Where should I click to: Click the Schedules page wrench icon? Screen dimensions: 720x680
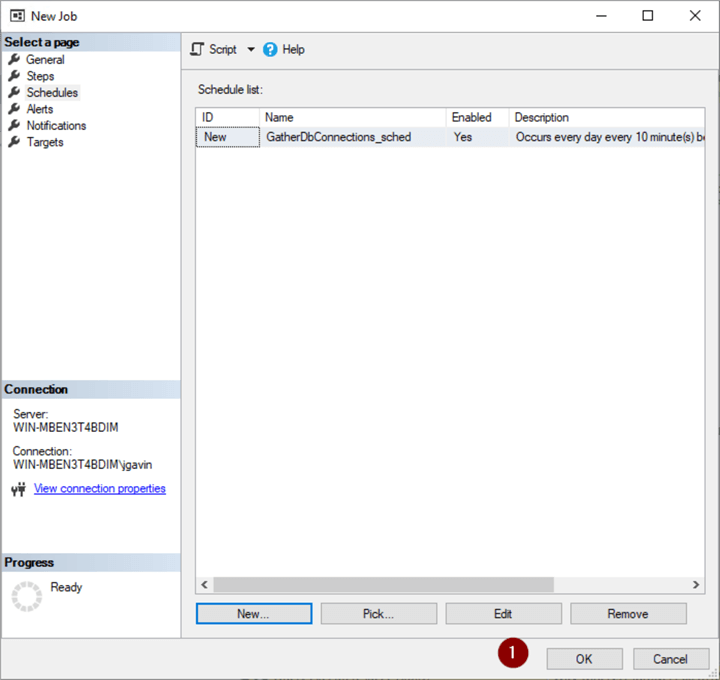(x=14, y=92)
